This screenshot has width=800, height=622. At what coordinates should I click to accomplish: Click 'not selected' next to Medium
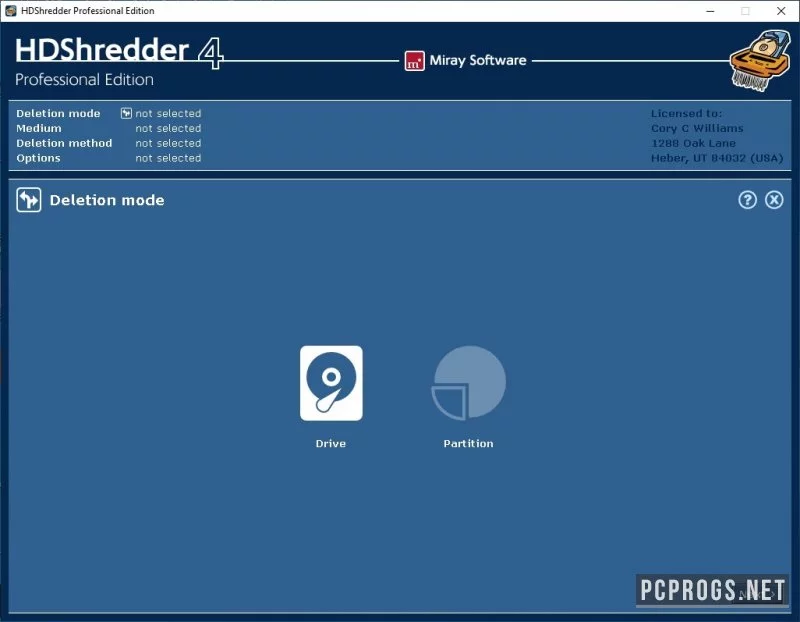click(x=168, y=128)
